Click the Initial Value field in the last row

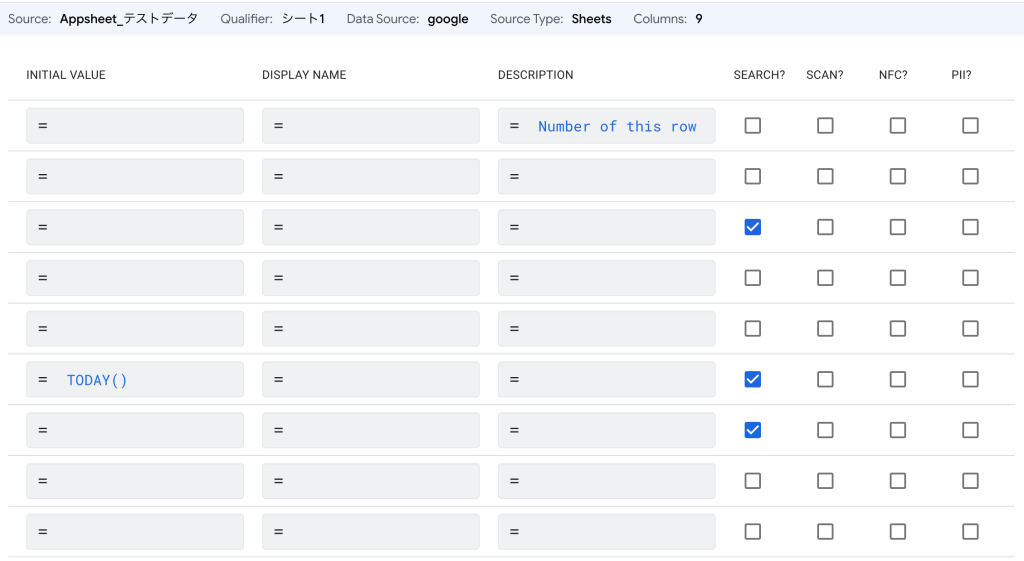pos(135,532)
